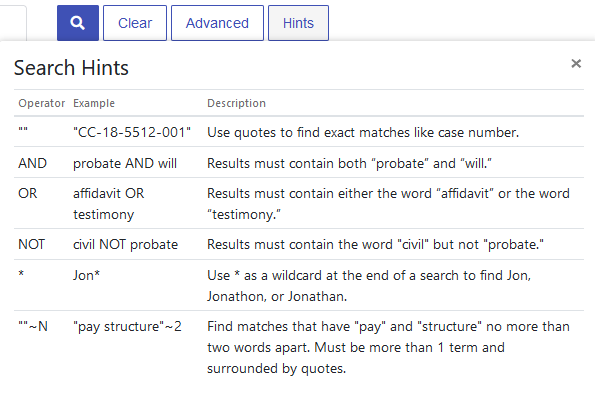Click the "civil NOT probate" example

tap(125, 244)
